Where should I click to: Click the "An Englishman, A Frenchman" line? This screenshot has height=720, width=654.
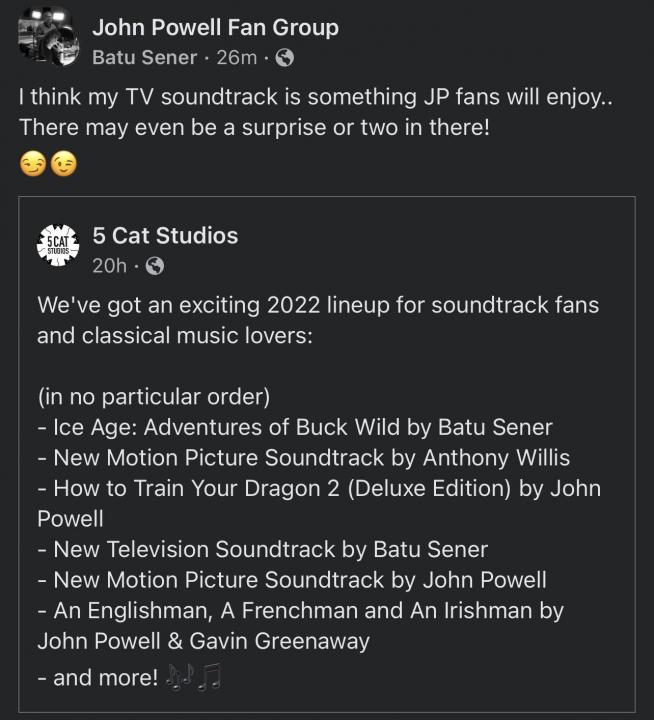click(300, 610)
